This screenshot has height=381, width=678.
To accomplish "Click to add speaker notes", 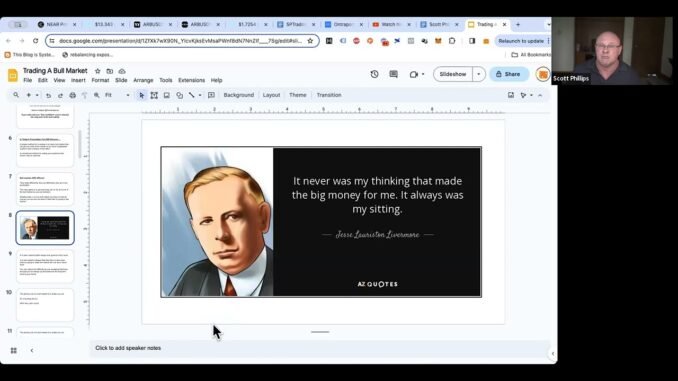I will 320,348.
